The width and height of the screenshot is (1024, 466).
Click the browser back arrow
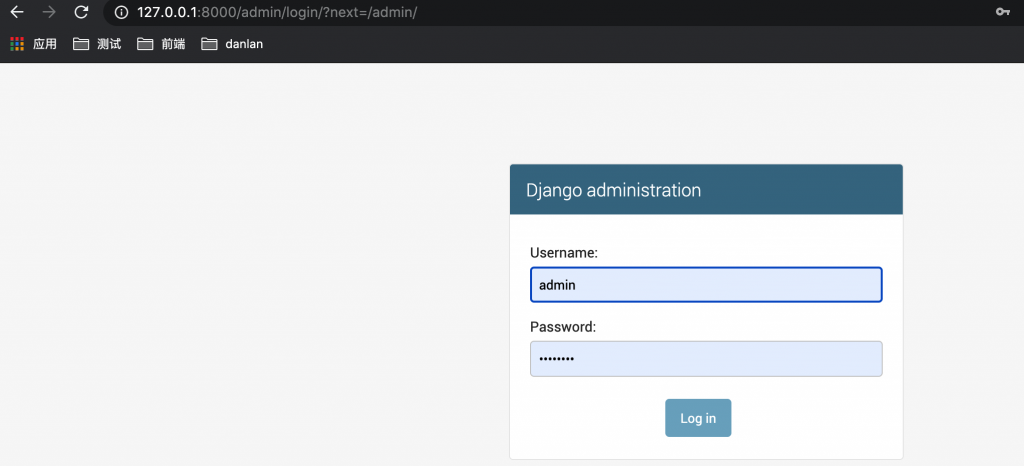pos(17,12)
